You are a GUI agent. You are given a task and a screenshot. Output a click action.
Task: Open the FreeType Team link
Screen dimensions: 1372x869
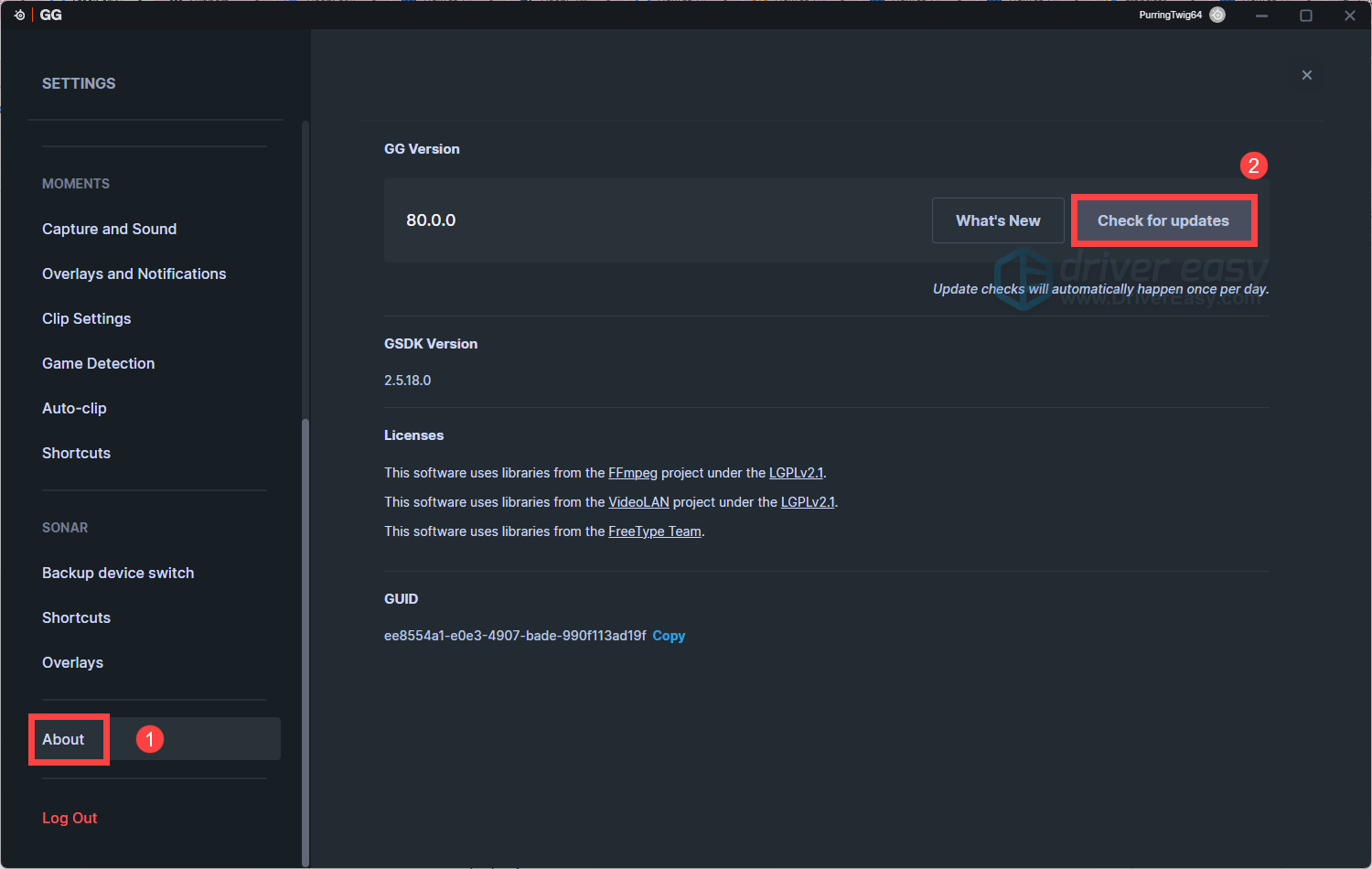655,531
